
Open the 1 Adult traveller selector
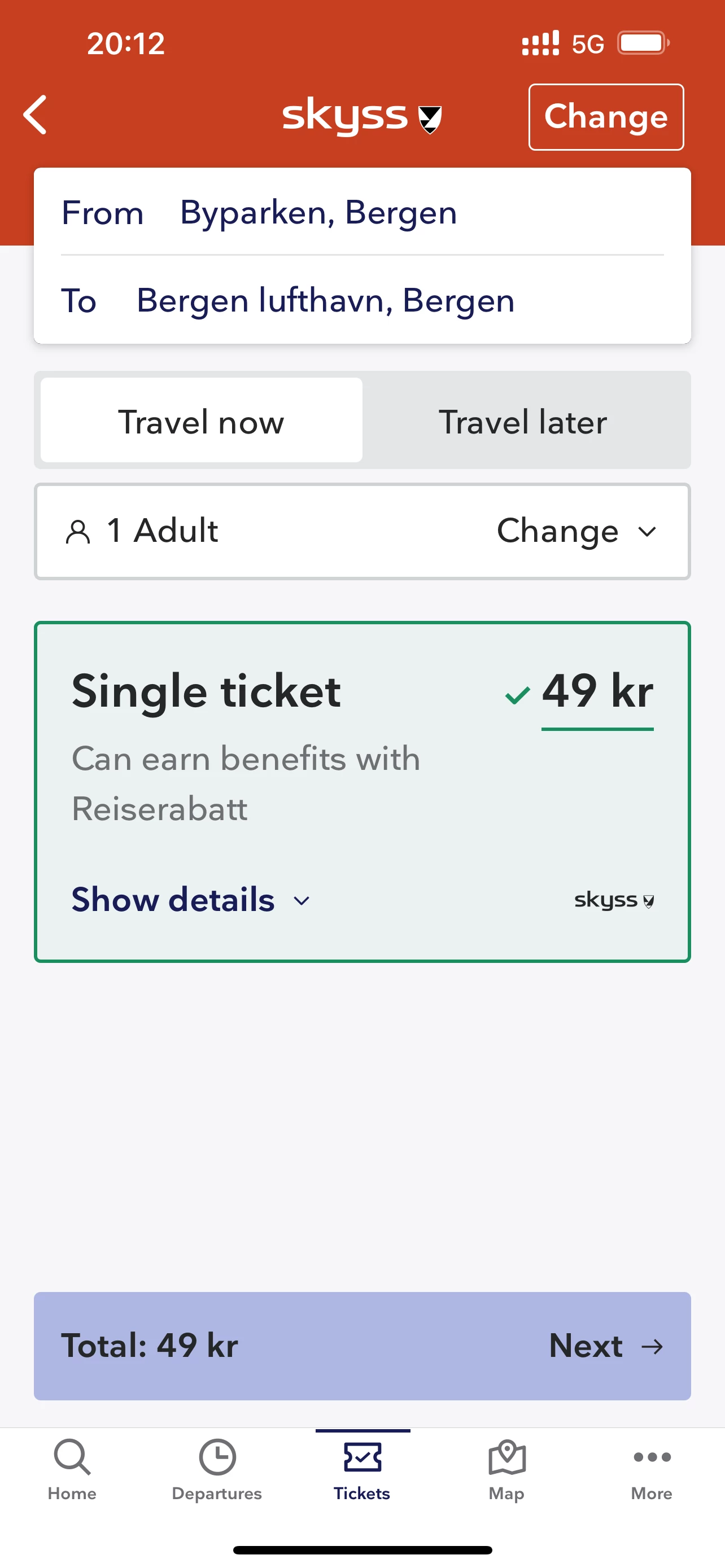(x=163, y=531)
